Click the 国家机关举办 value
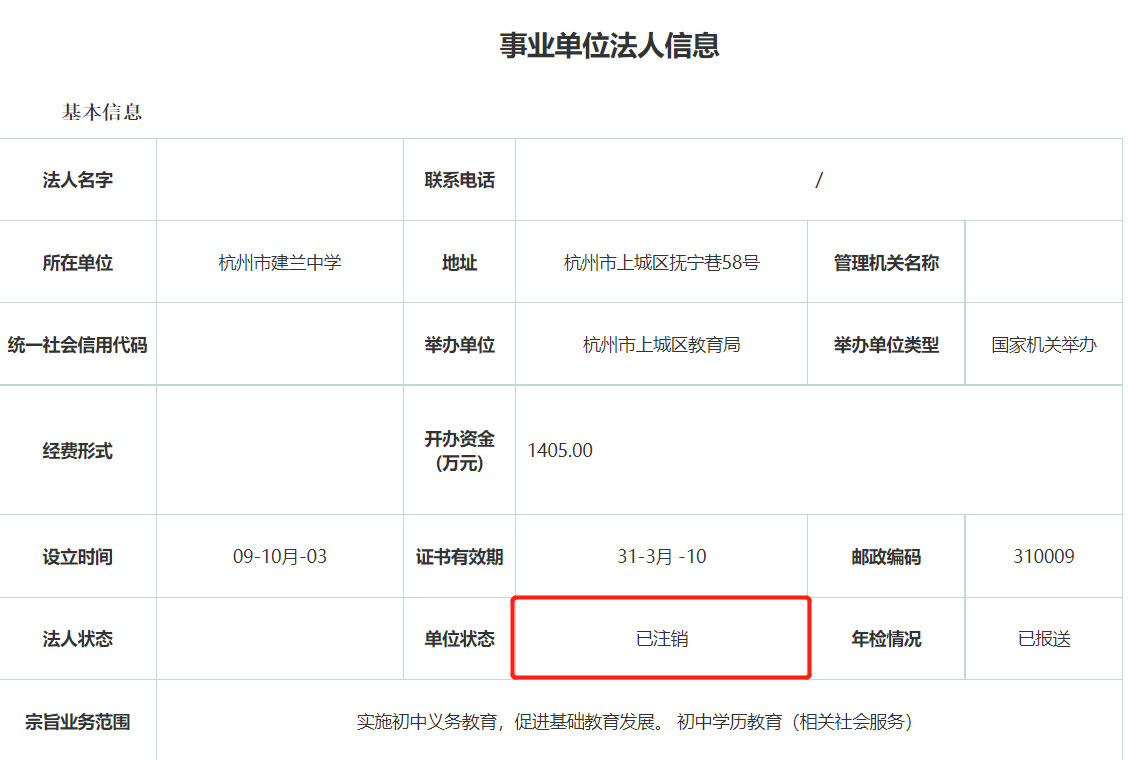The width and height of the screenshot is (1128, 760). point(1044,345)
